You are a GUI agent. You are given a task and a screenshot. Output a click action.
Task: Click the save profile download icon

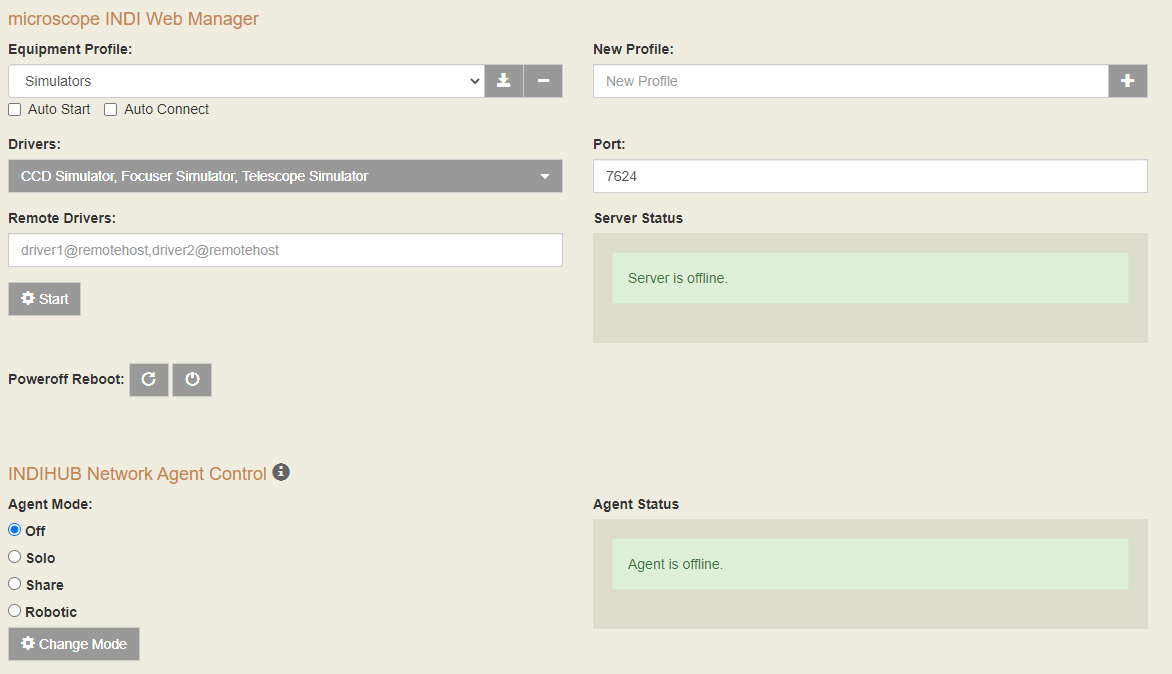(x=504, y=81)
